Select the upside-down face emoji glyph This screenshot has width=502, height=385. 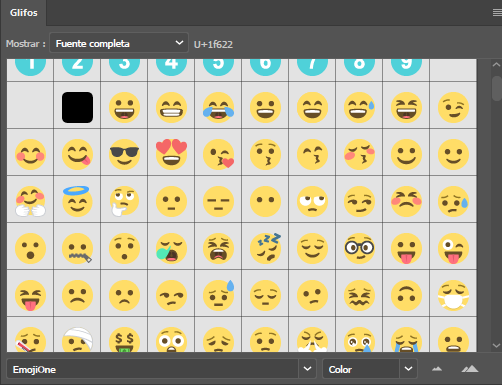(x=406, y=295)
